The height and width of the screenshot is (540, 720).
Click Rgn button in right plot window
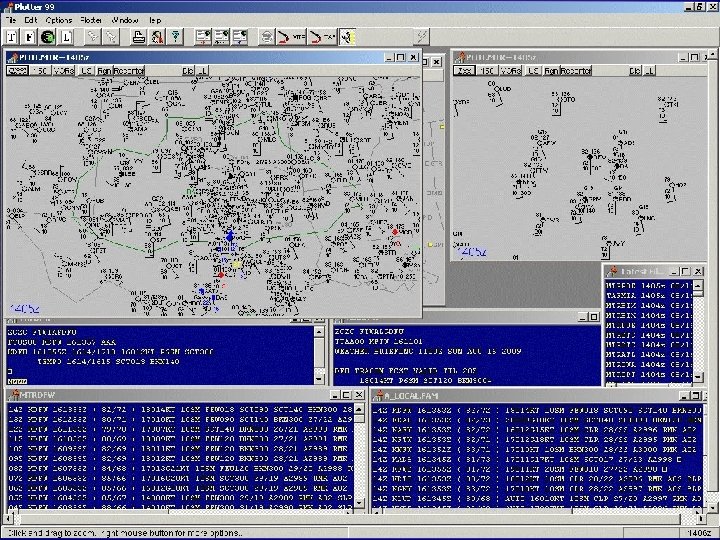[x=551, y=71]
